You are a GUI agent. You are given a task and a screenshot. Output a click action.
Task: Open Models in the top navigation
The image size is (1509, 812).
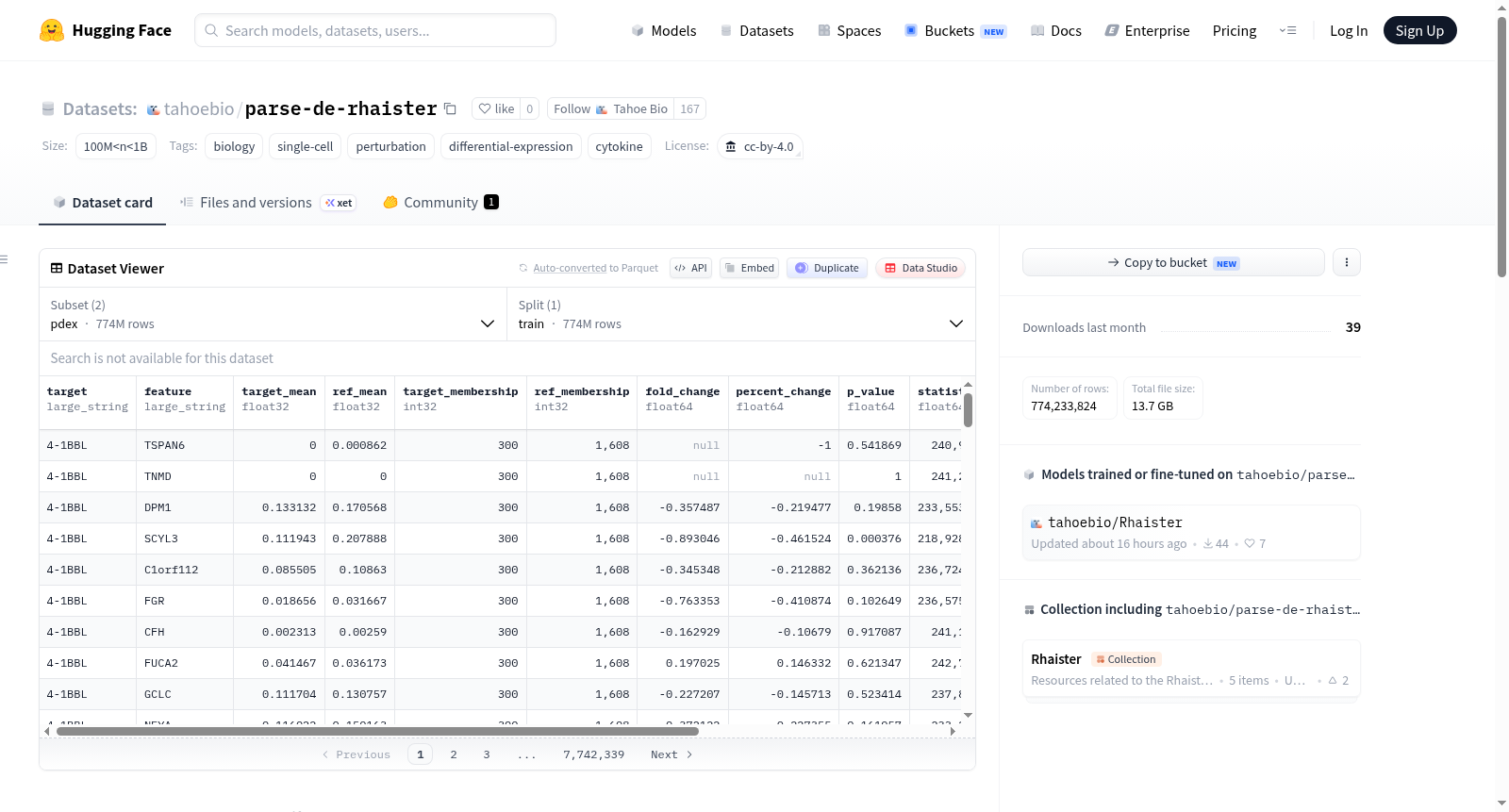pos(664,30)
